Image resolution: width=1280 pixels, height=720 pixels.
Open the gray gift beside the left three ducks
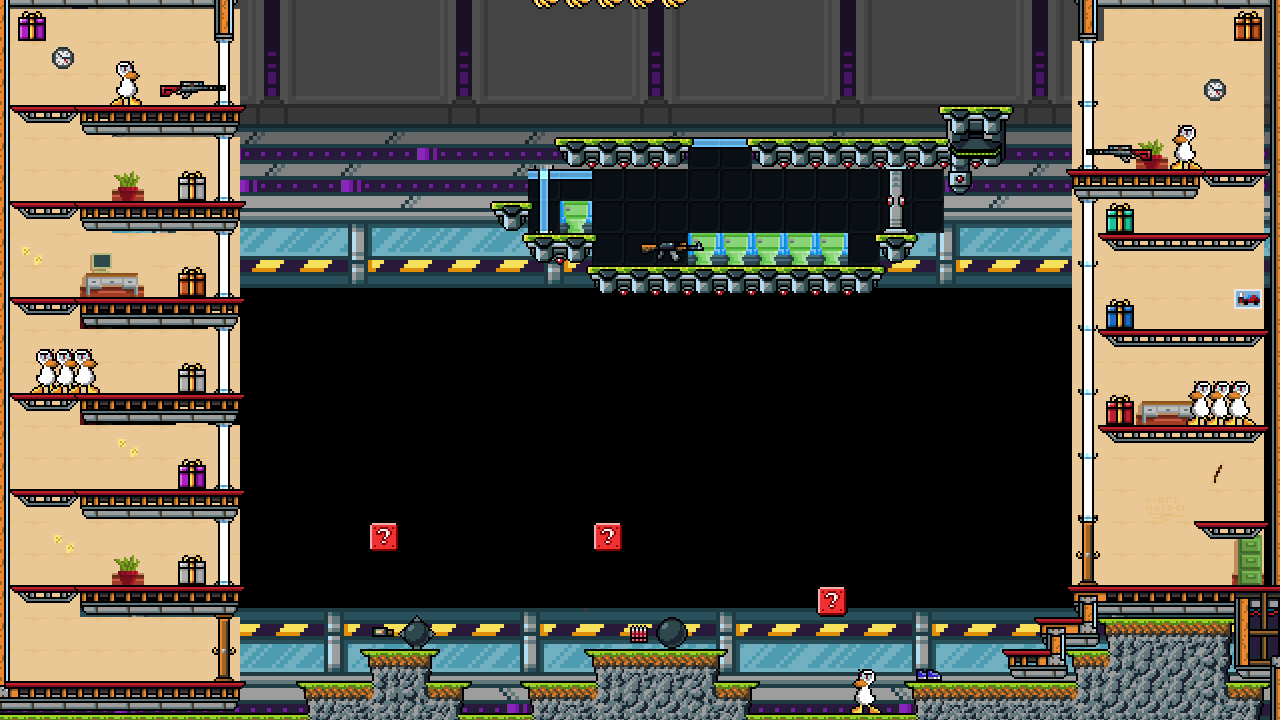pos(192,379)
